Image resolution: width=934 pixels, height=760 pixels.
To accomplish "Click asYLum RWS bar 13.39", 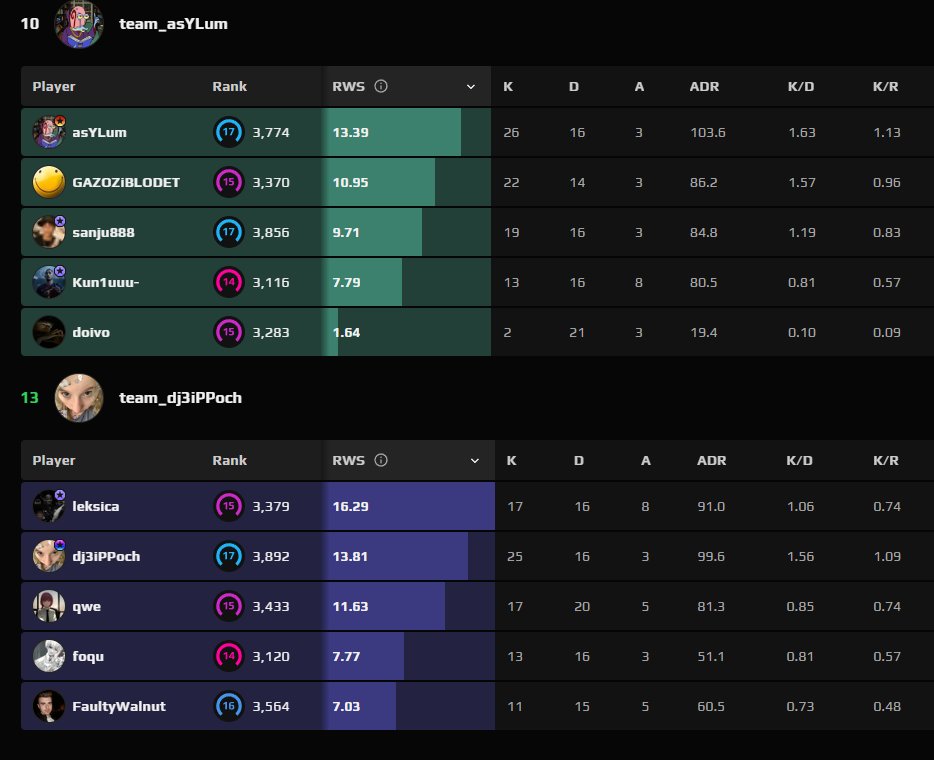I will click(x=391, y=132).
